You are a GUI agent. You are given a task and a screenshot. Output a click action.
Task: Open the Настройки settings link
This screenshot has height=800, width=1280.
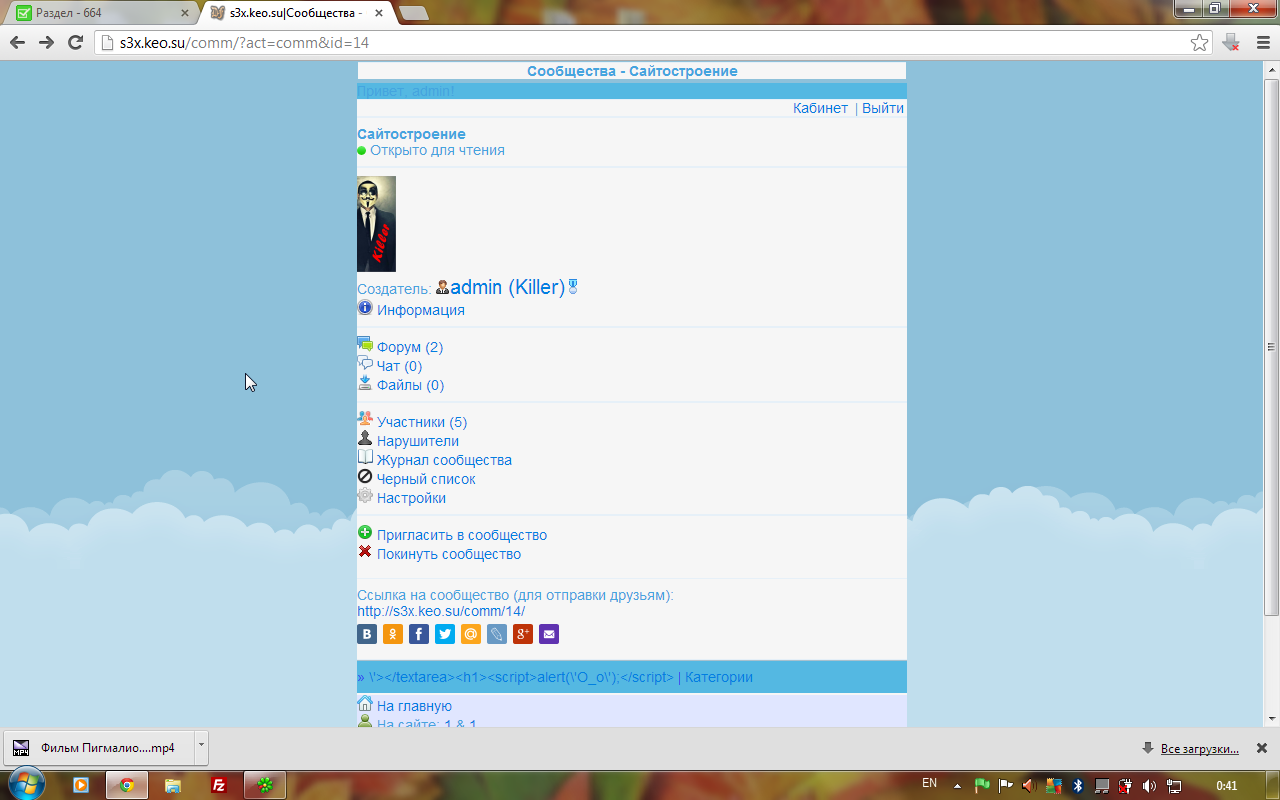click(x=411, y=498)
